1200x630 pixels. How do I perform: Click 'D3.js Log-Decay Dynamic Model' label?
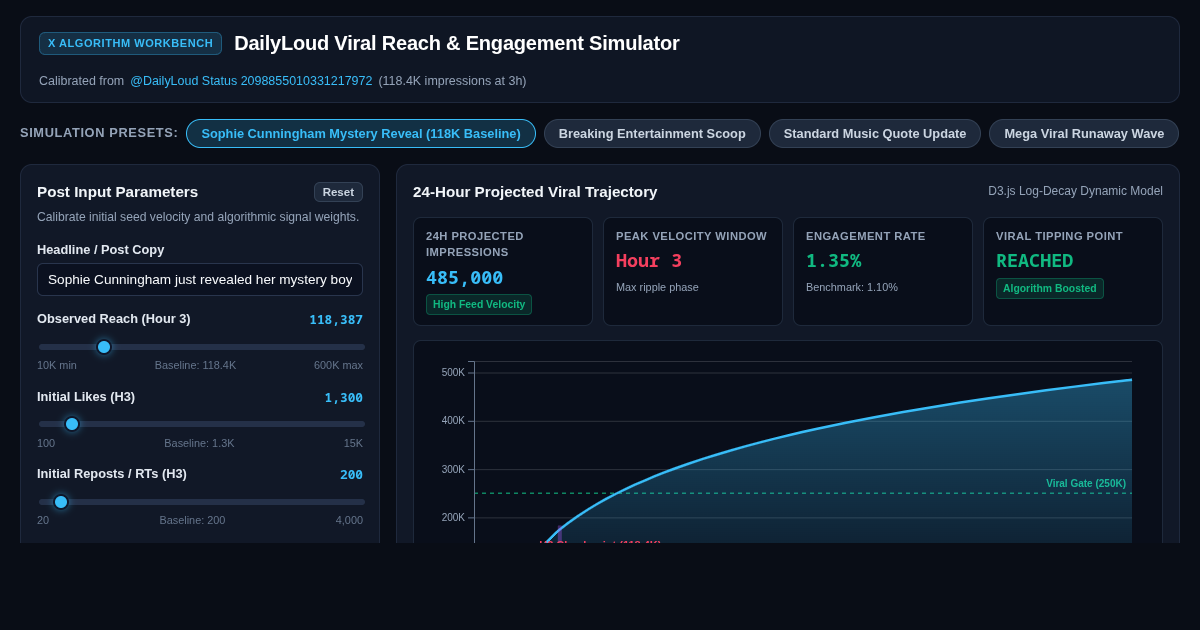1075,191
